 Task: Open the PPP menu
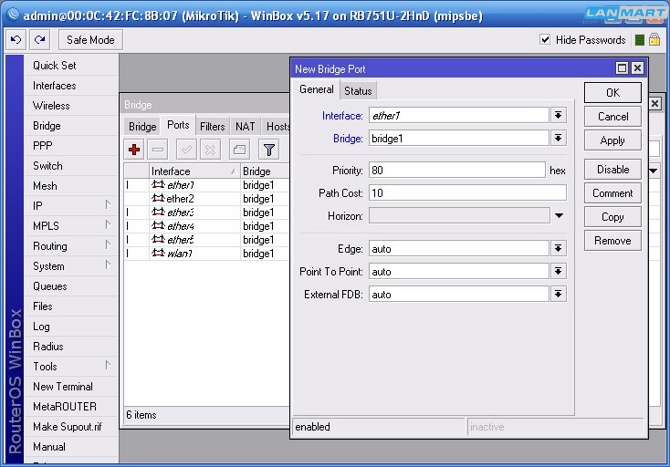[x=71, y=146]
